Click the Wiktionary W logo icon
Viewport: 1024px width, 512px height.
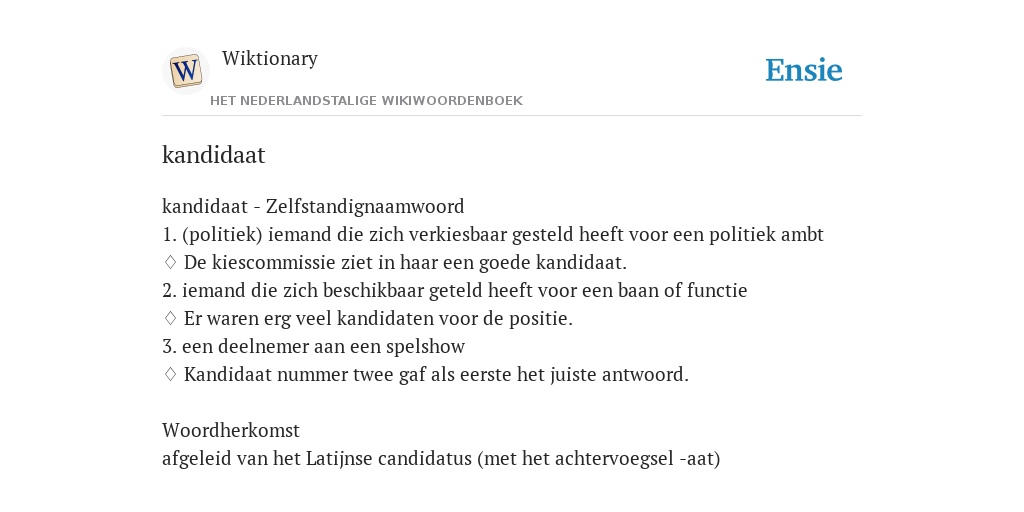185,71
